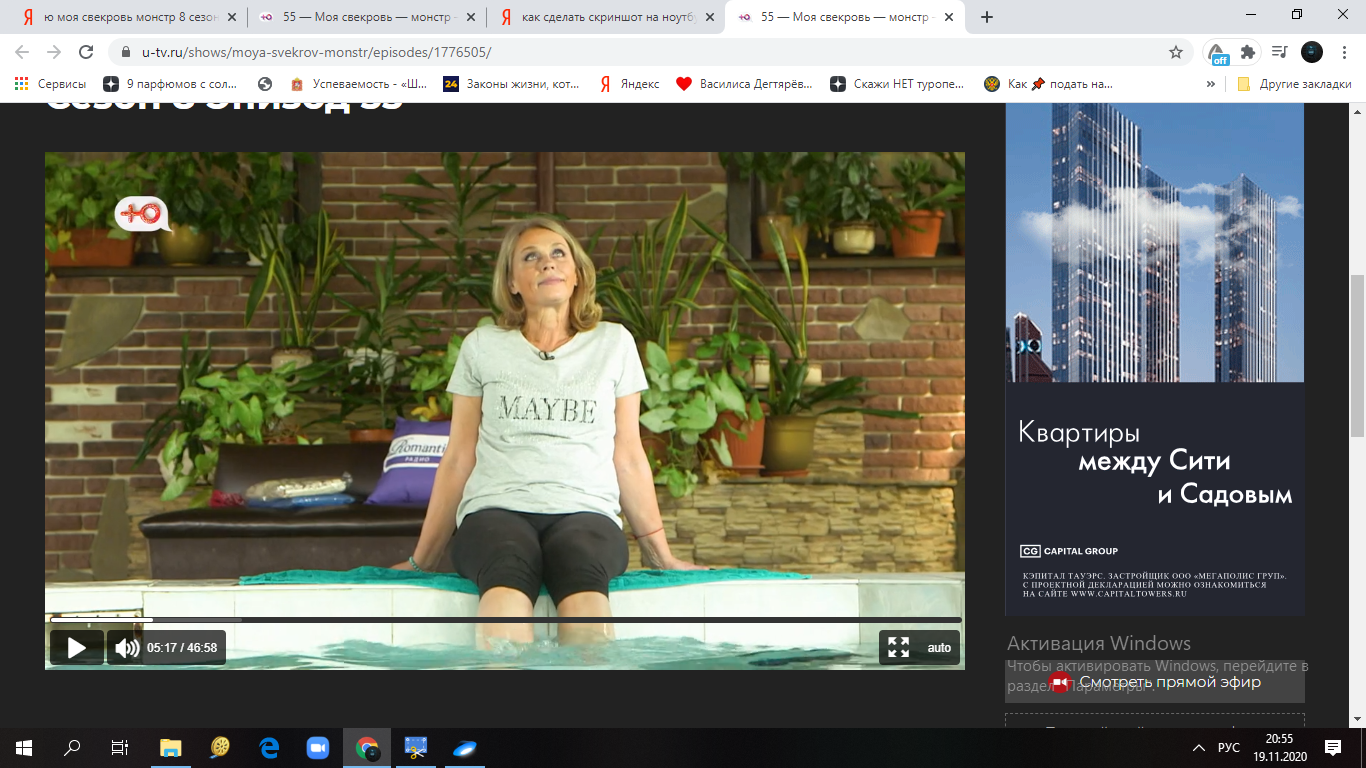Enter fullscreen mode in the video player
1366x768 pixels.
(899, 647)
